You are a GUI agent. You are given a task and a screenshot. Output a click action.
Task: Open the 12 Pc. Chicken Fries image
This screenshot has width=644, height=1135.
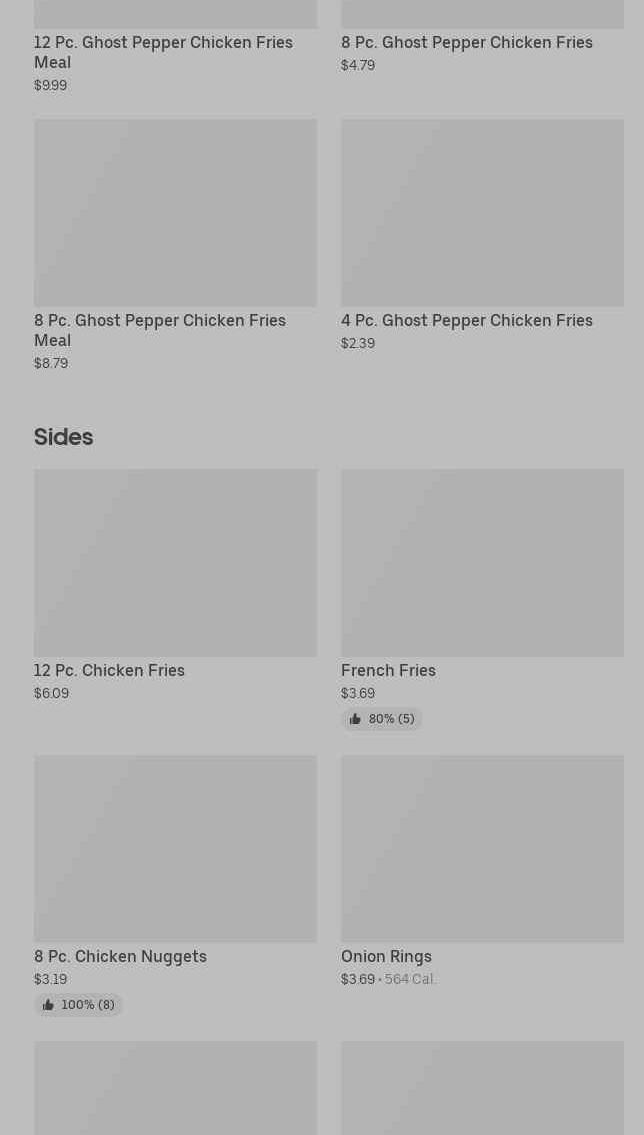tap(175, 563)
